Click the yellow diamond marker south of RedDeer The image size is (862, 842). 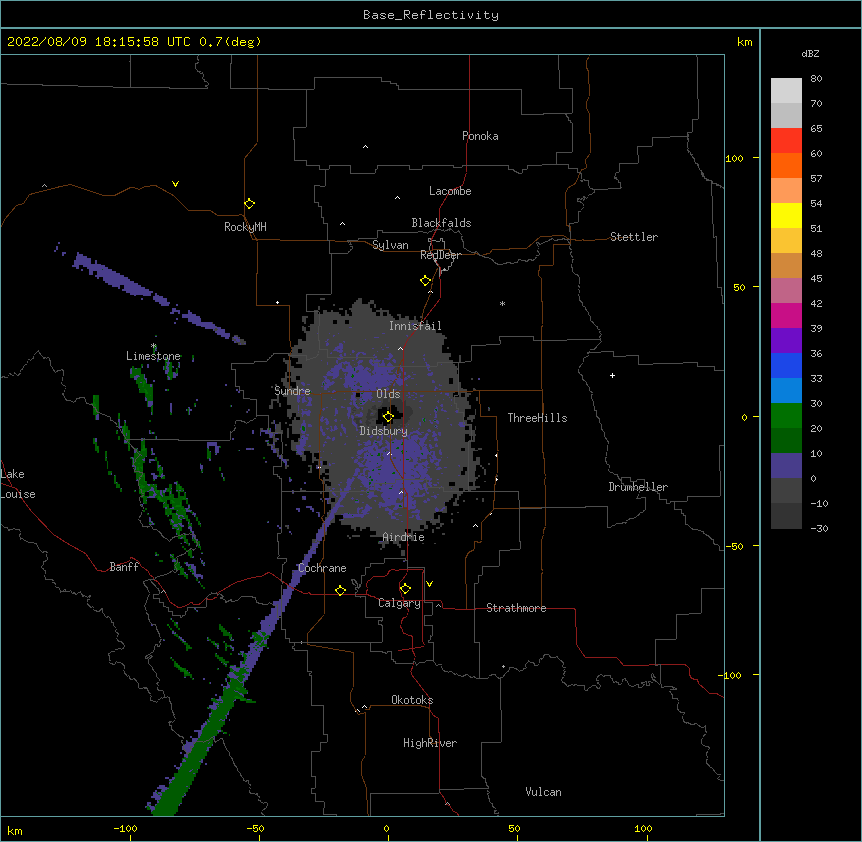[426, 281]
